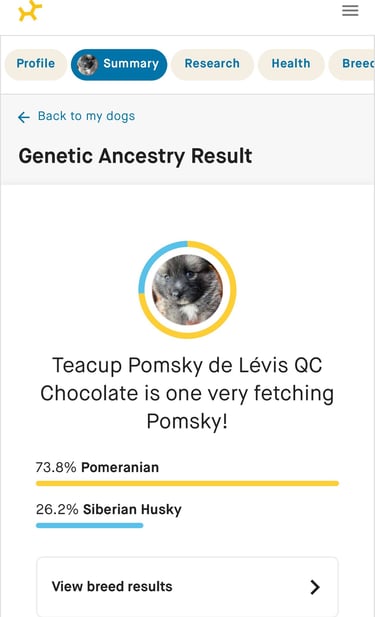The width and height of the screenshot is (375, 617).
Task: Select the Summary tab
Action: point(119,64)
